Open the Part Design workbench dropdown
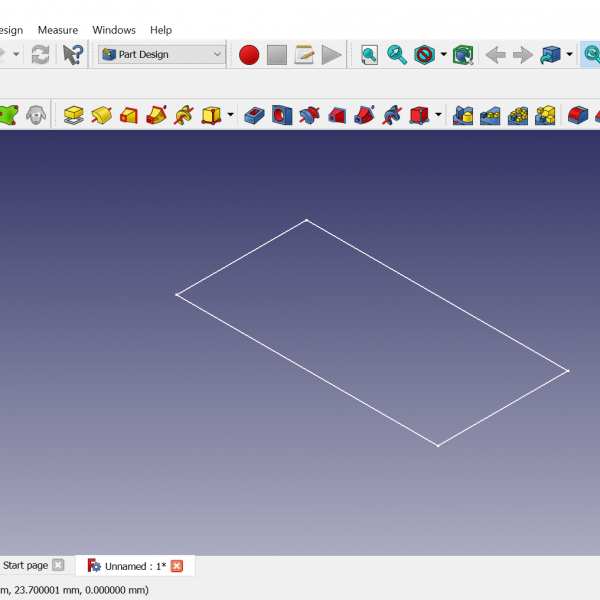The image size is (600, 600). tap(161, 55)
